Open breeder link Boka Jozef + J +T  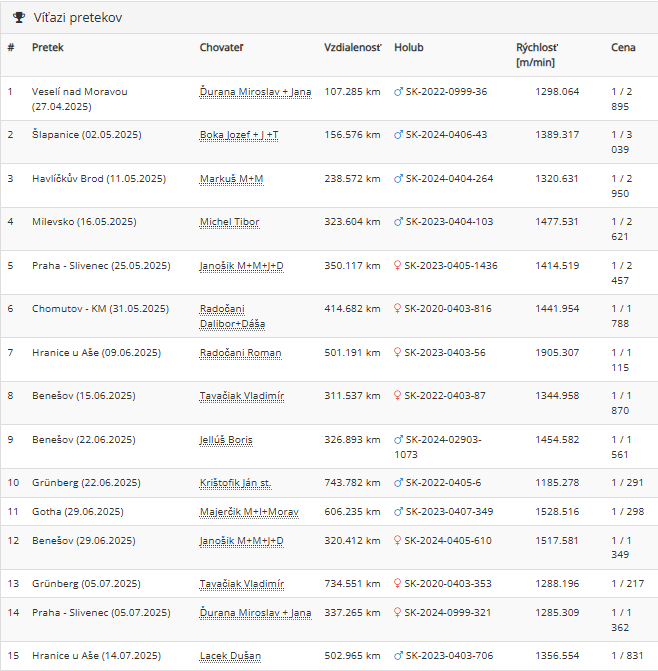click(x=239, y=135)
